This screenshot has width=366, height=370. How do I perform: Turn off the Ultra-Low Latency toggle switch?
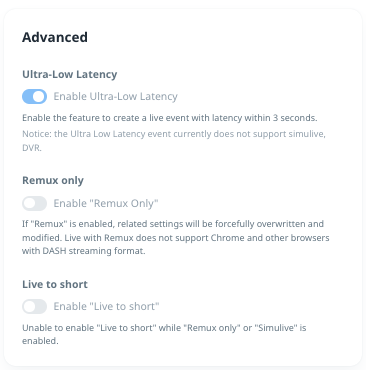[x=34, y=97]
